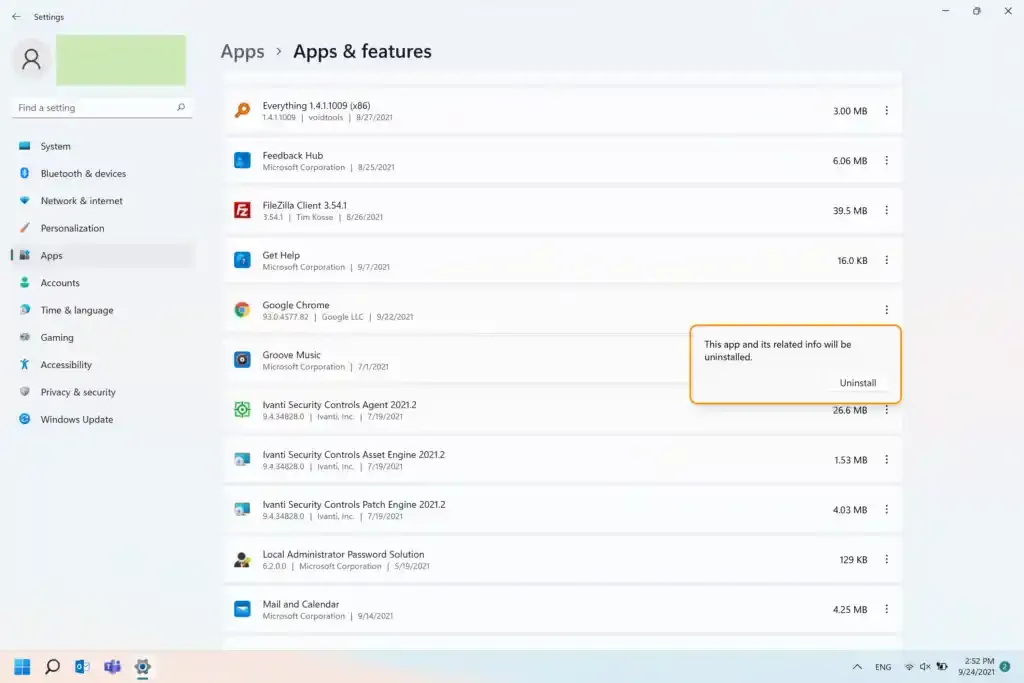The height and width of the screenshot is (683, 1024).
Task: Click the battery icon in system tray
Action: 942,667
